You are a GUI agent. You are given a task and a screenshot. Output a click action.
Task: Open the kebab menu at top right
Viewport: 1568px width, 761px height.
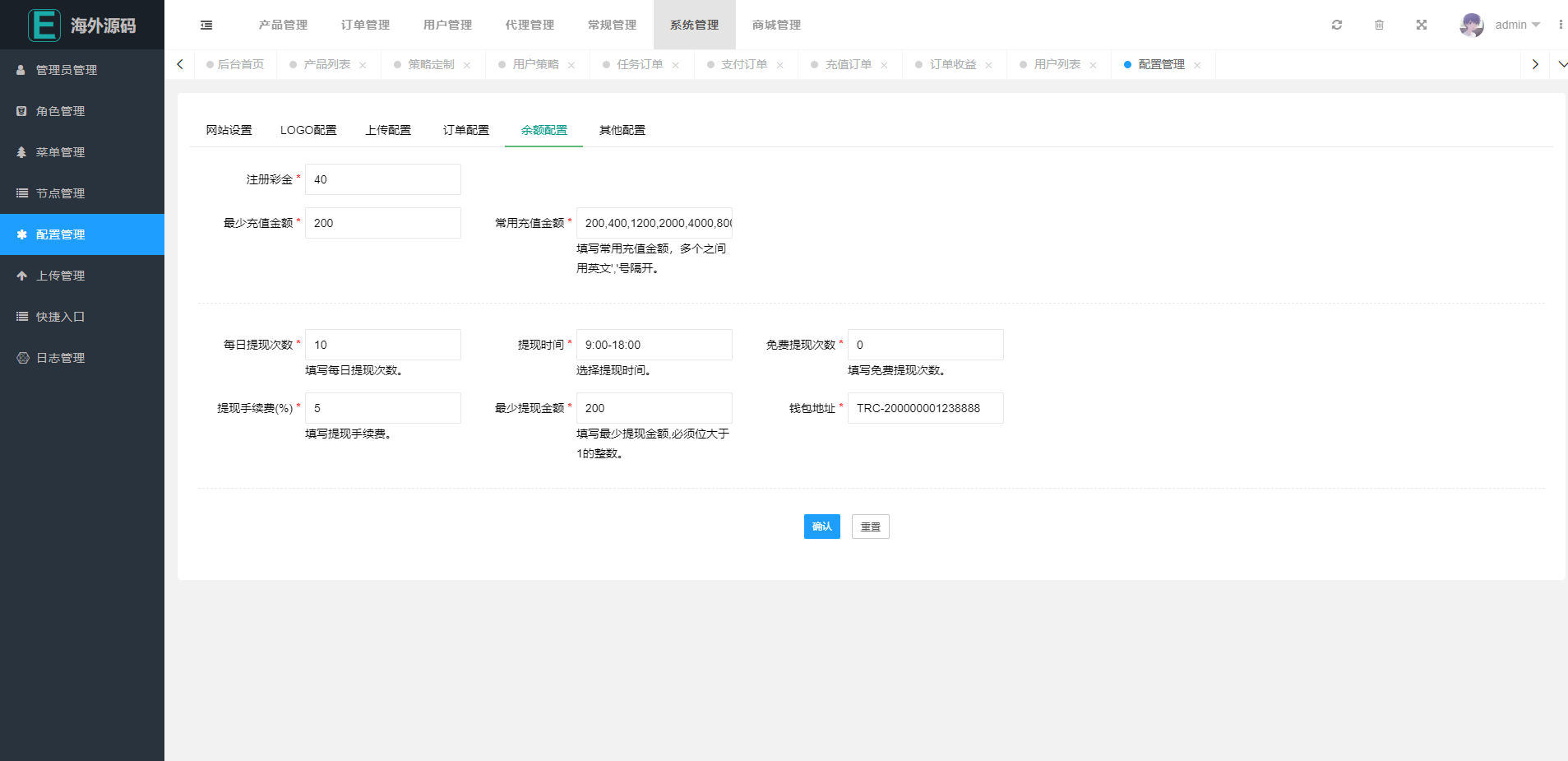pos(1559,25)
